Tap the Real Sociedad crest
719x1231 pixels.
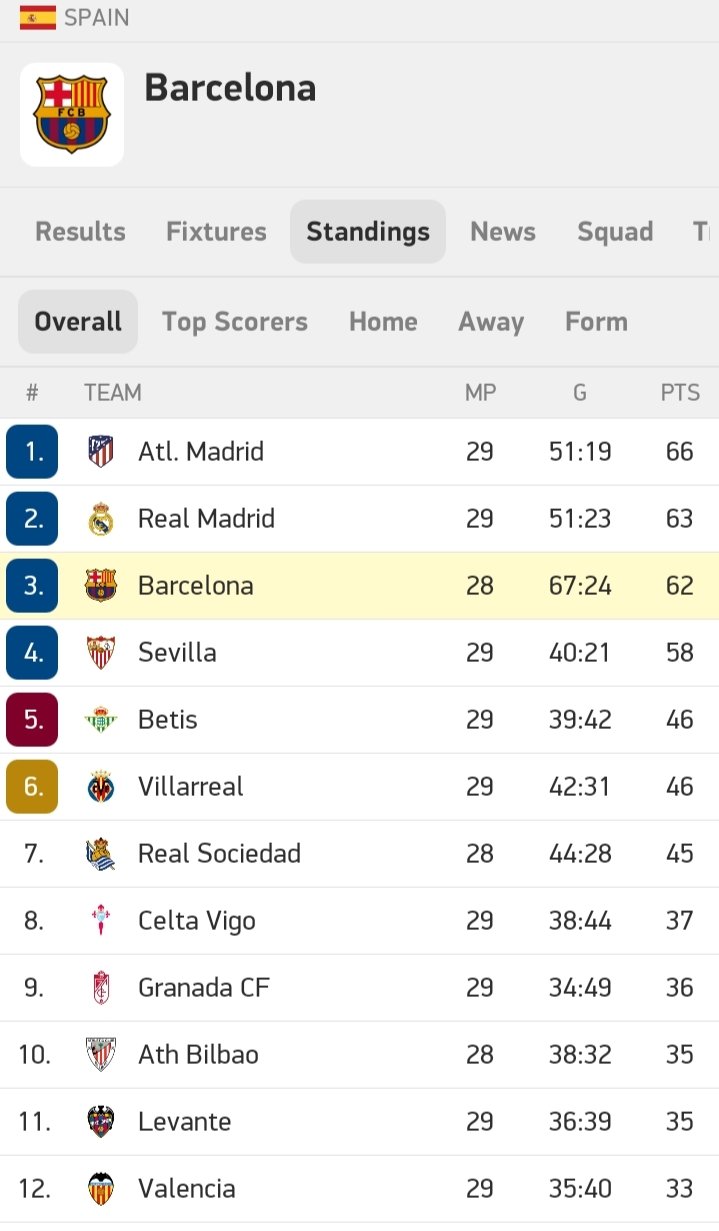tap(100, 854)
